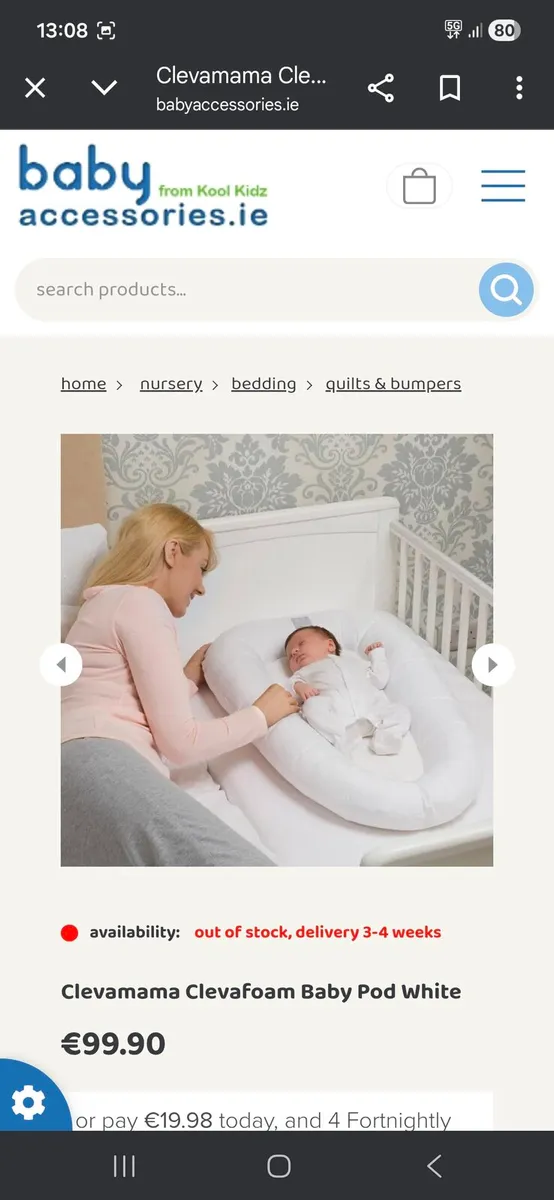
Task: Show previous product image
Action: click(x=61, y=664)
